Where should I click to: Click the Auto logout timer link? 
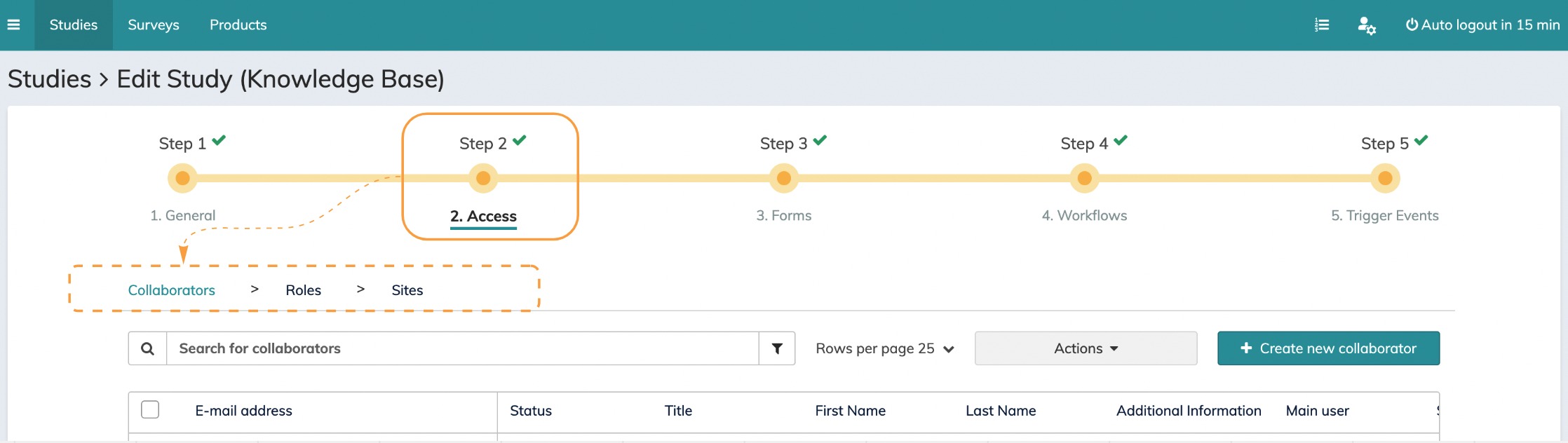1482,25
